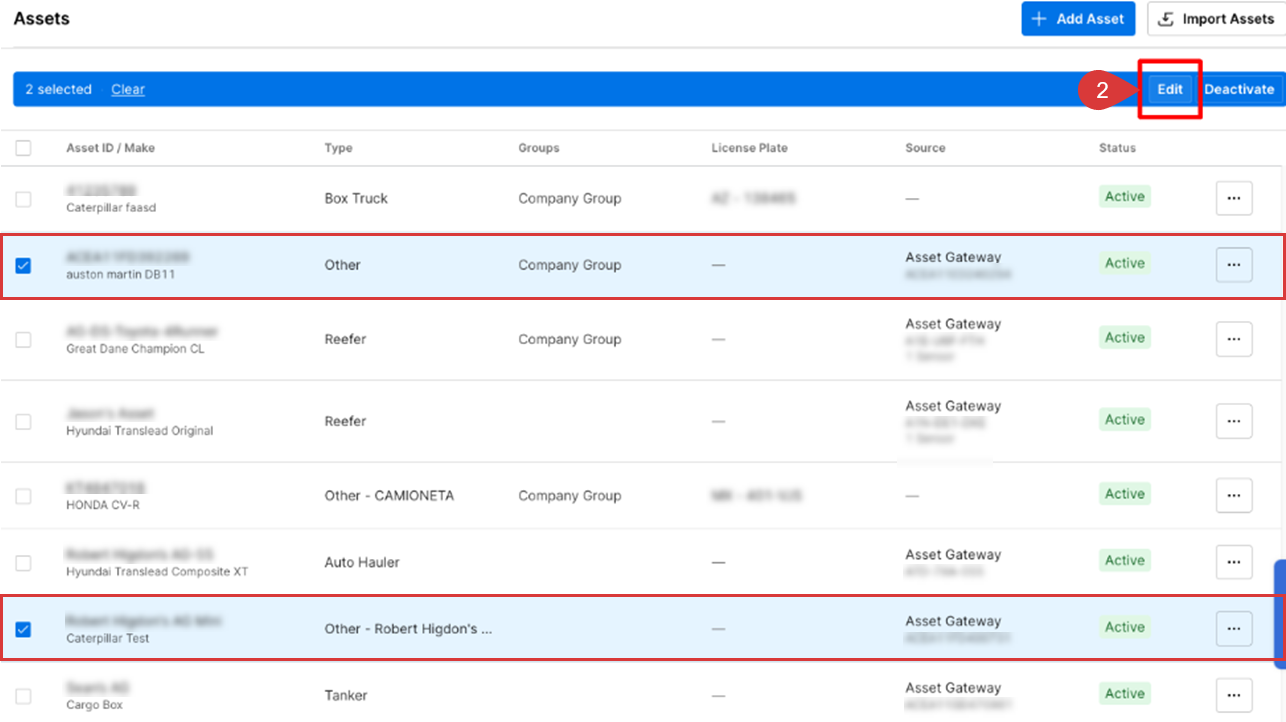Deactivate the selected assets
The height and width of the screenshot is (722, 1286).
1239,89
